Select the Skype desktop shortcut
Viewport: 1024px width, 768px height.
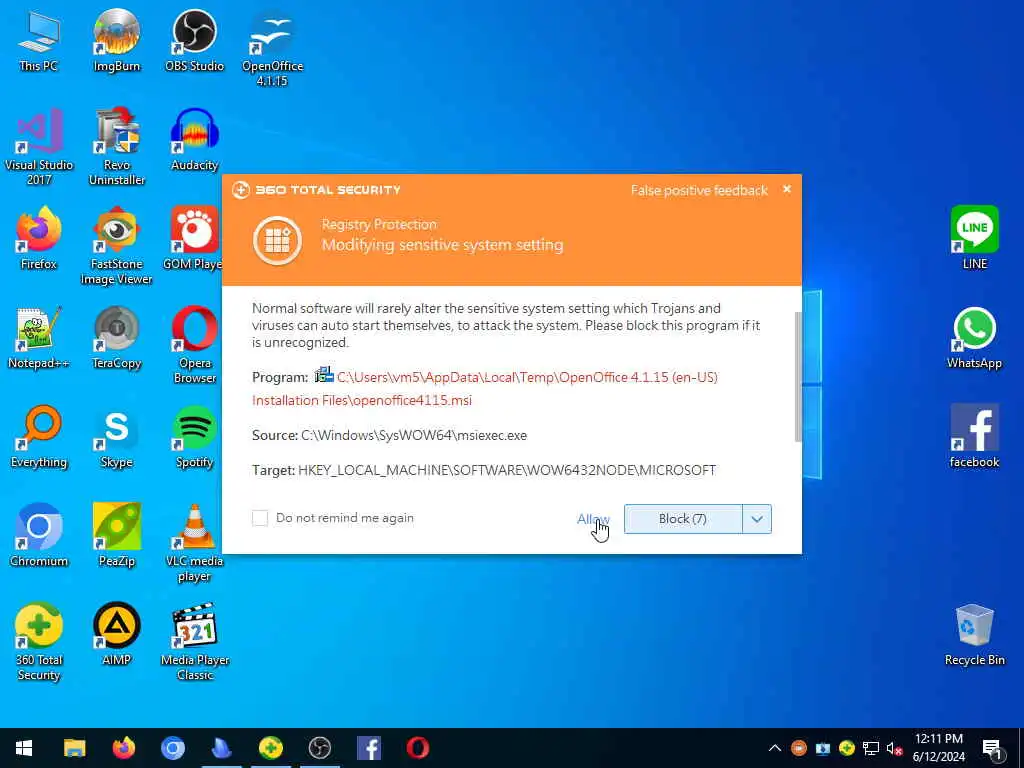pos(116,437)
